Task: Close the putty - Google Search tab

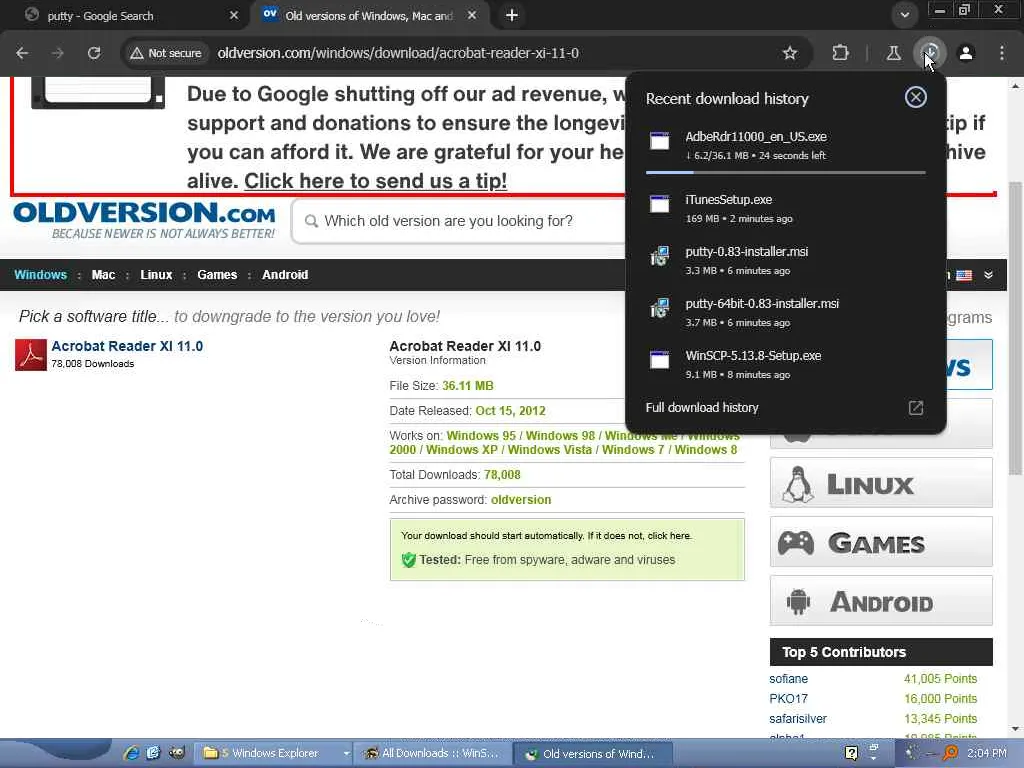Action: (234, 15)
